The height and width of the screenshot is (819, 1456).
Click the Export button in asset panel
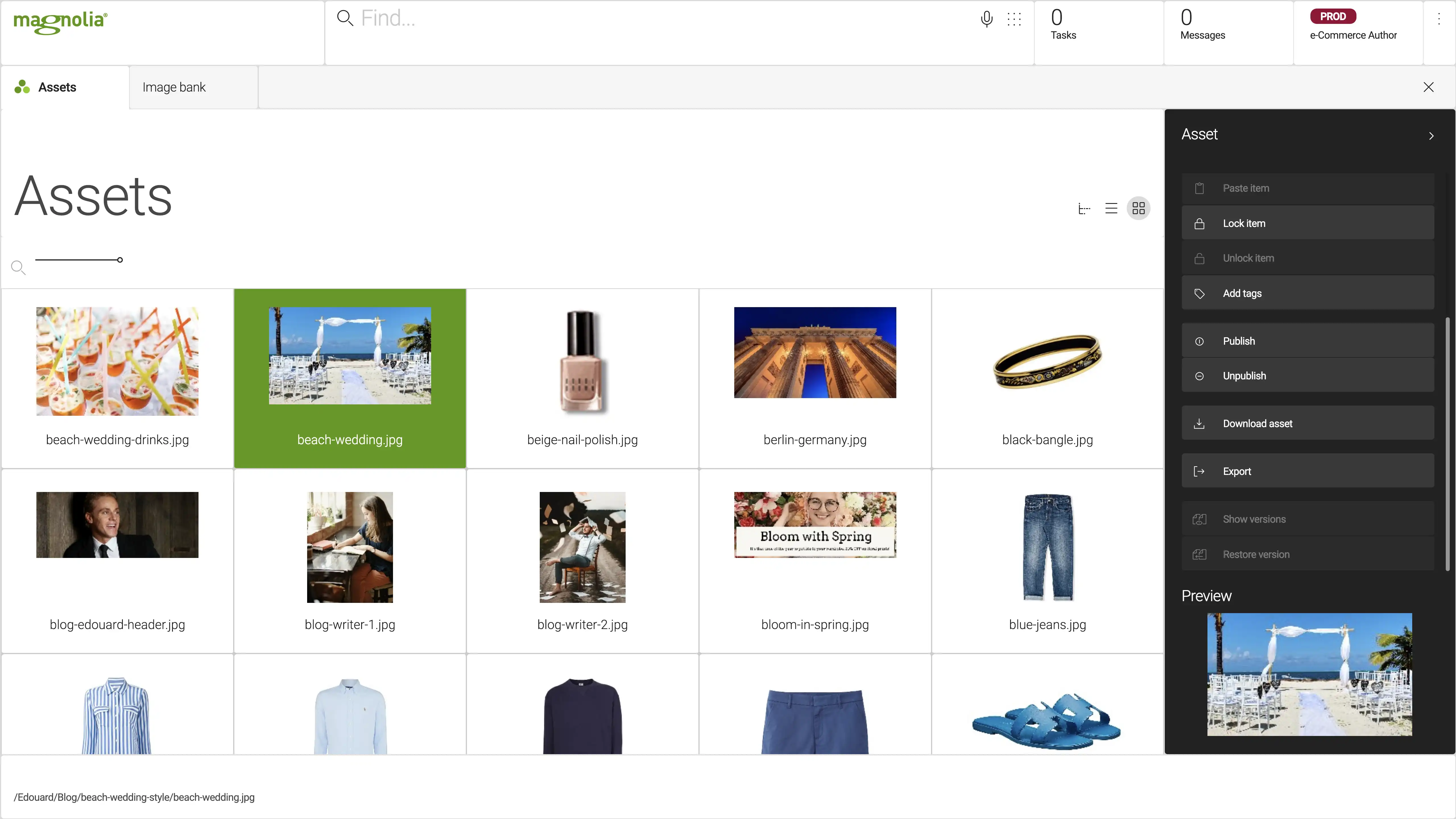coord(1307,471)
